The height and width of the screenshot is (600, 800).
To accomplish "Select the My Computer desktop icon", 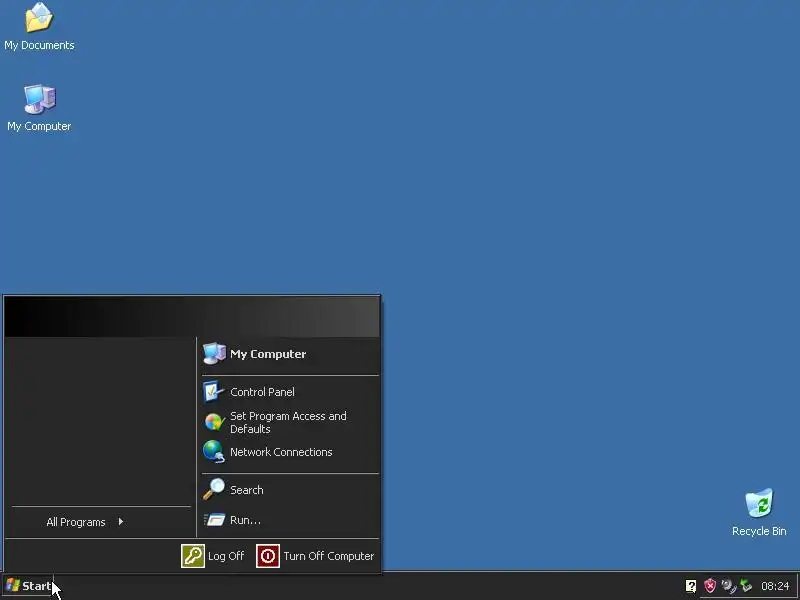I will click(39, 108).
